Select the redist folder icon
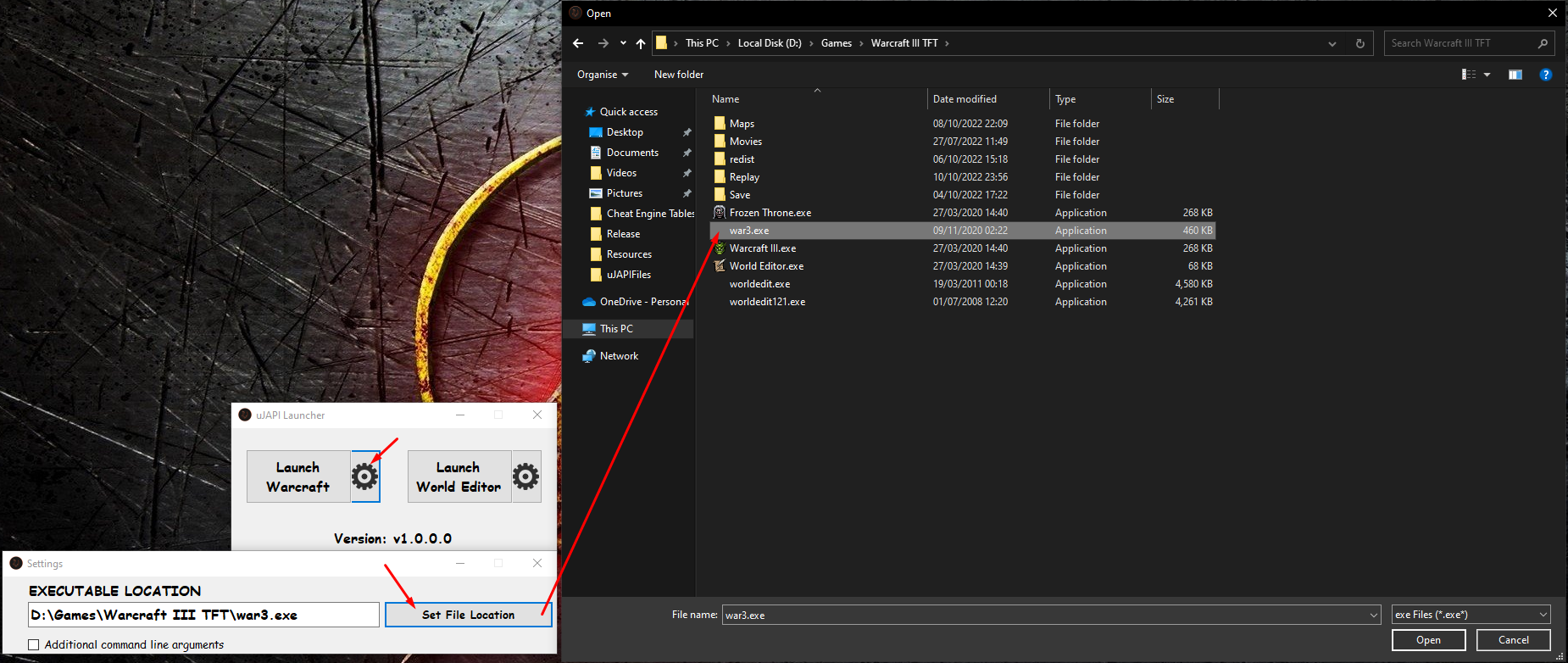This screenshot has width=1568, height=663. click(x=720, y=159)
